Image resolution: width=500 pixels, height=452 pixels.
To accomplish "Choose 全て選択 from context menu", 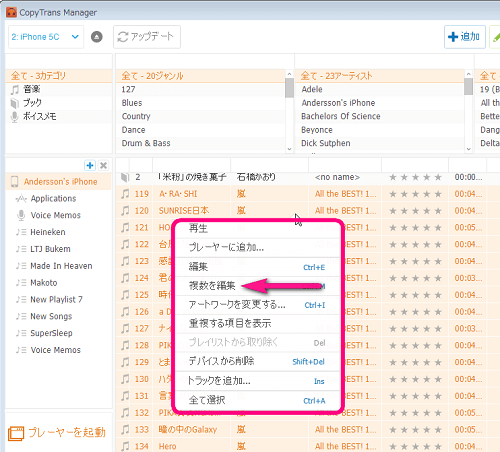I will 258,400.
